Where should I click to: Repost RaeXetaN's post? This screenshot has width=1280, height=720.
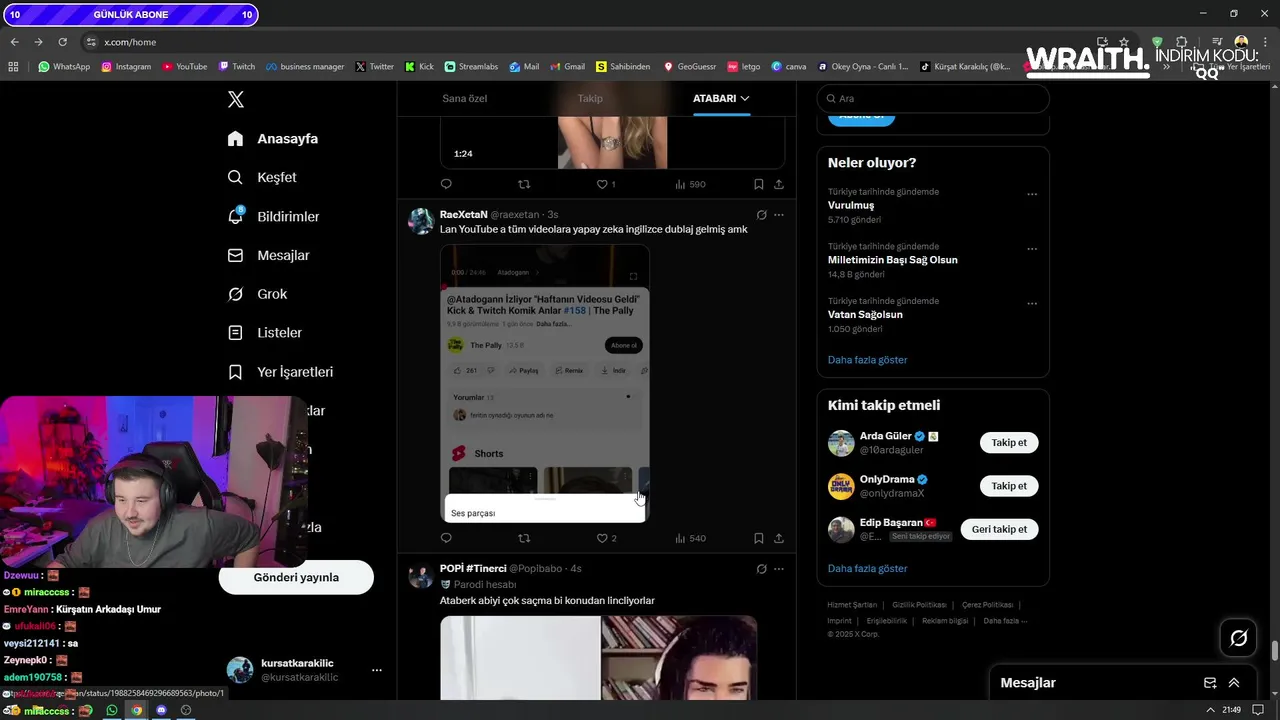pyautogui.click(x=524, y=538)
